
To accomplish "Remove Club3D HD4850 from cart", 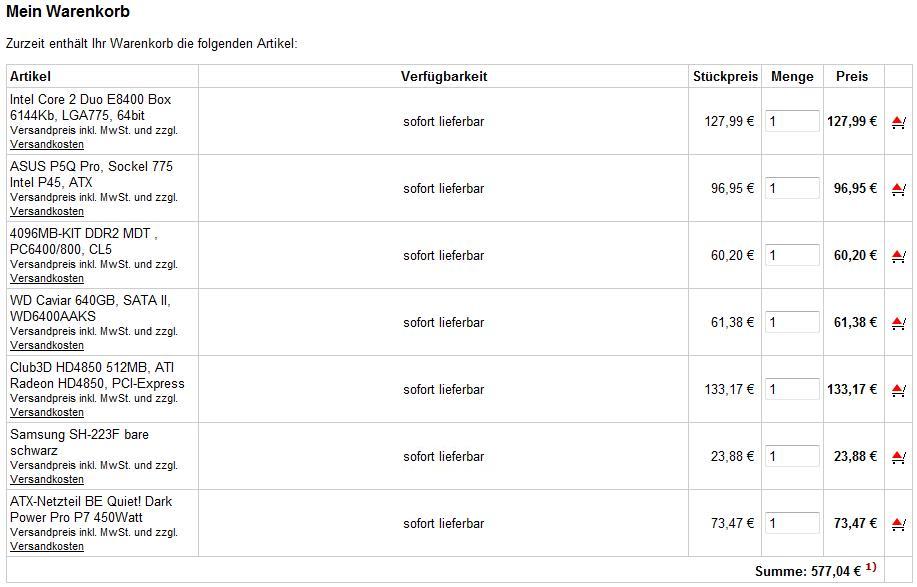I will pos(898,390).
